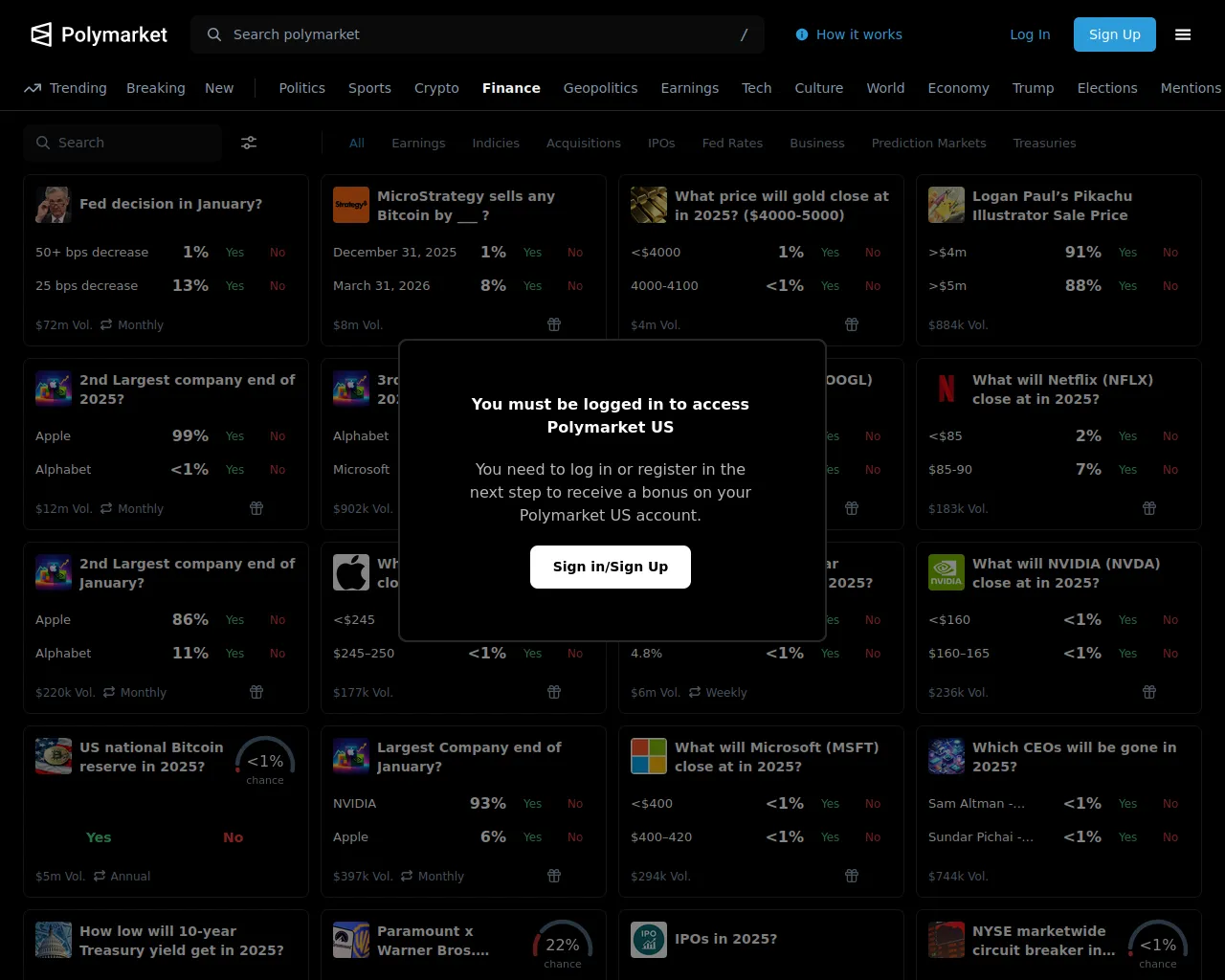Switch to the Trending tab

pyautogui.click(x=65, y=88)
